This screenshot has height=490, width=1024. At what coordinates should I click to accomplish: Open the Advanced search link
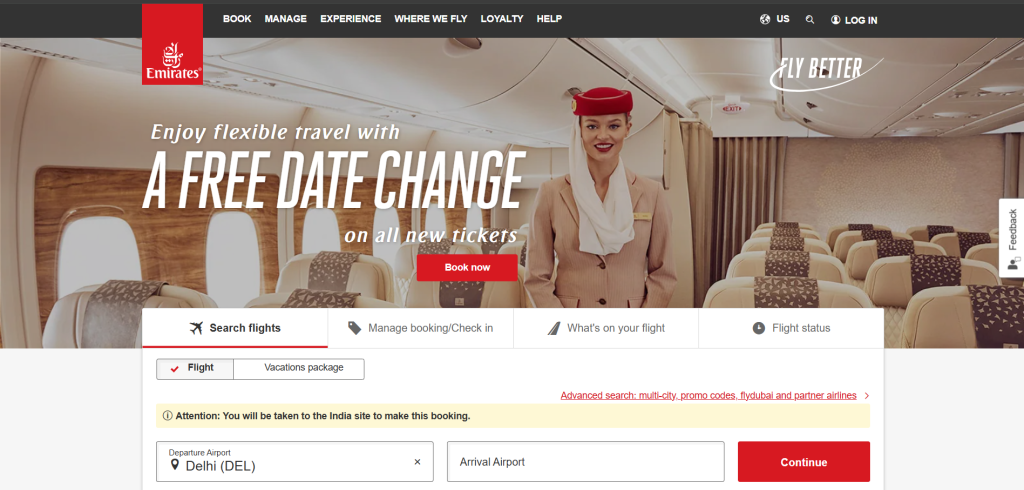709,395
